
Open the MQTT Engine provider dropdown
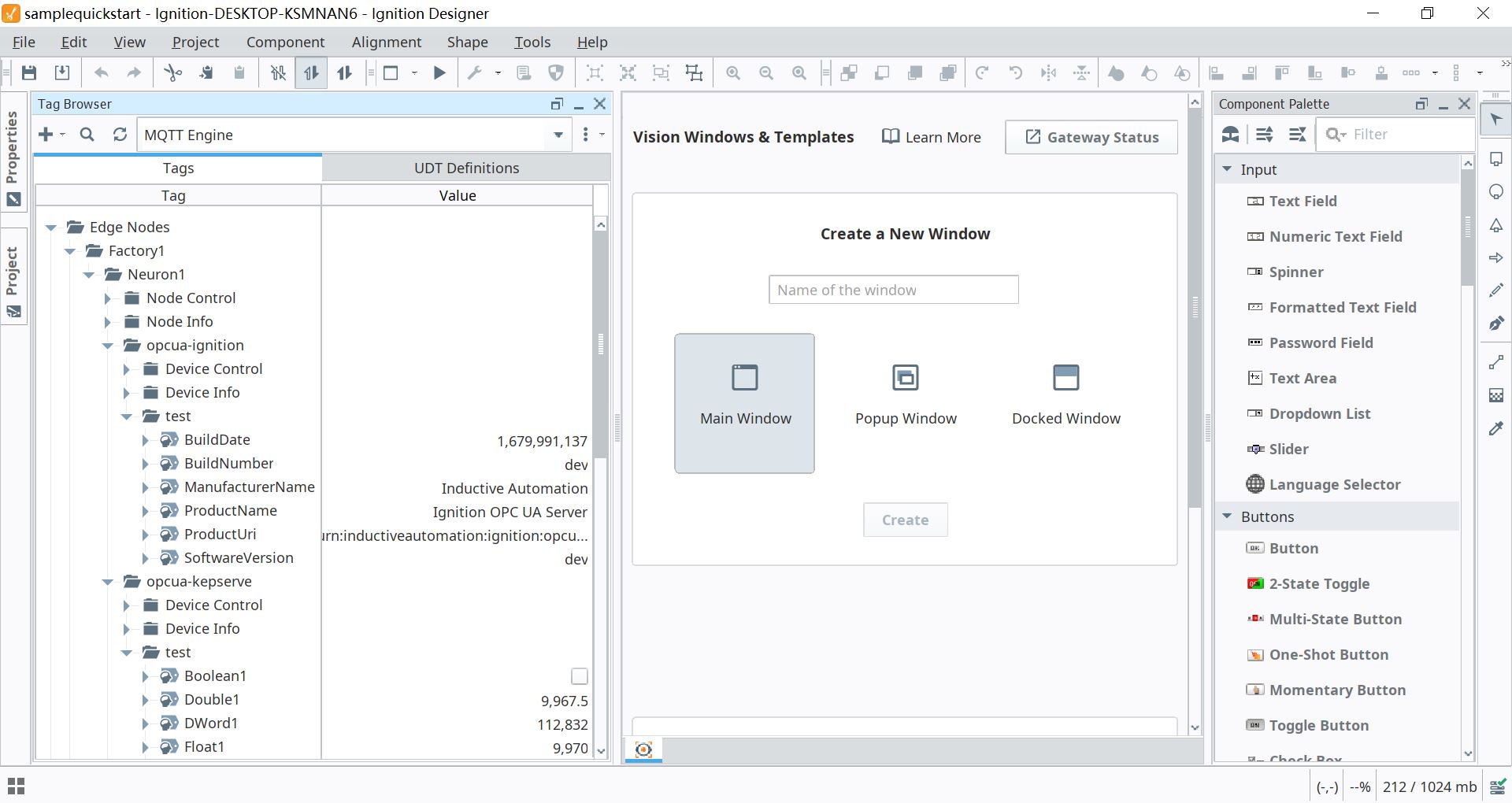click(558, 135)
